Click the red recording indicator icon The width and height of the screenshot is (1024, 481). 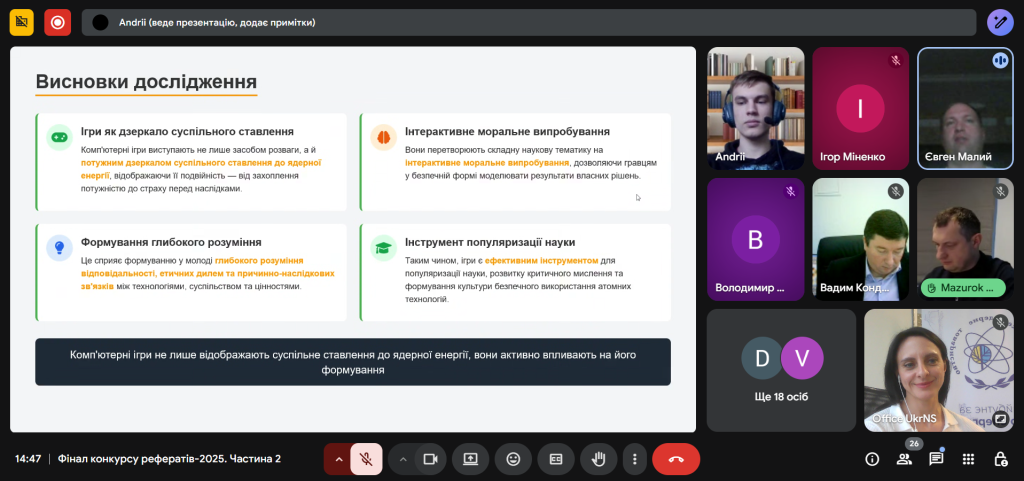point(57,22)
